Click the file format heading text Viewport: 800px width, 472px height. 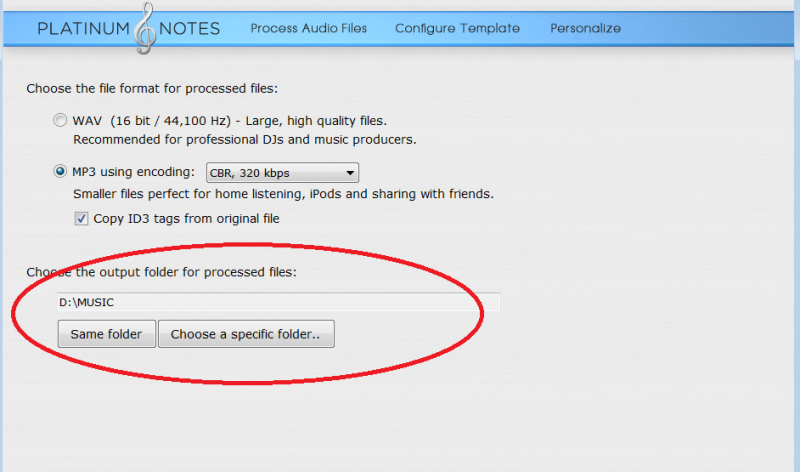[152, 89]
